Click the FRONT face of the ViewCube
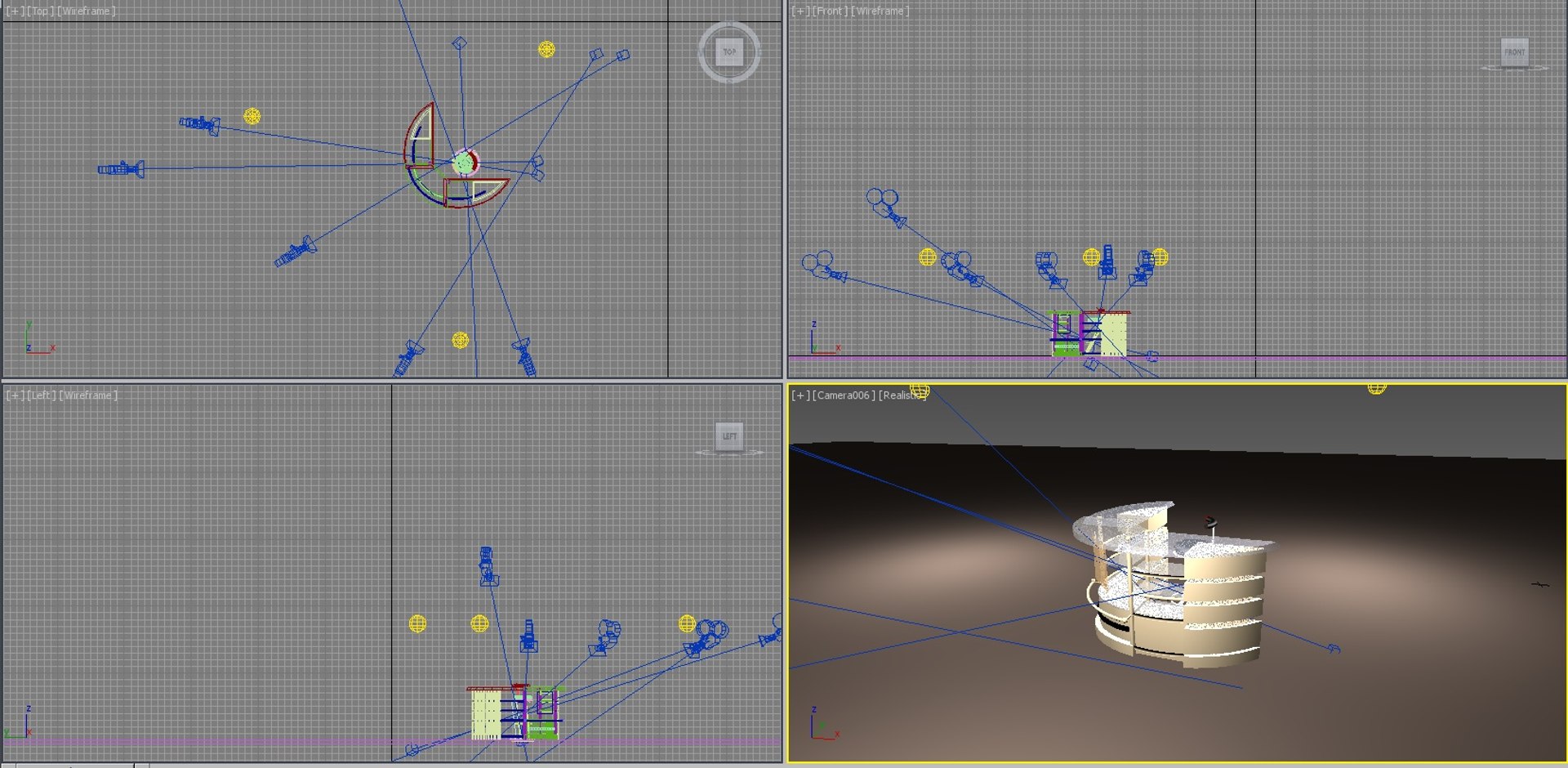1568x768 pixels. pos(1515,51)
